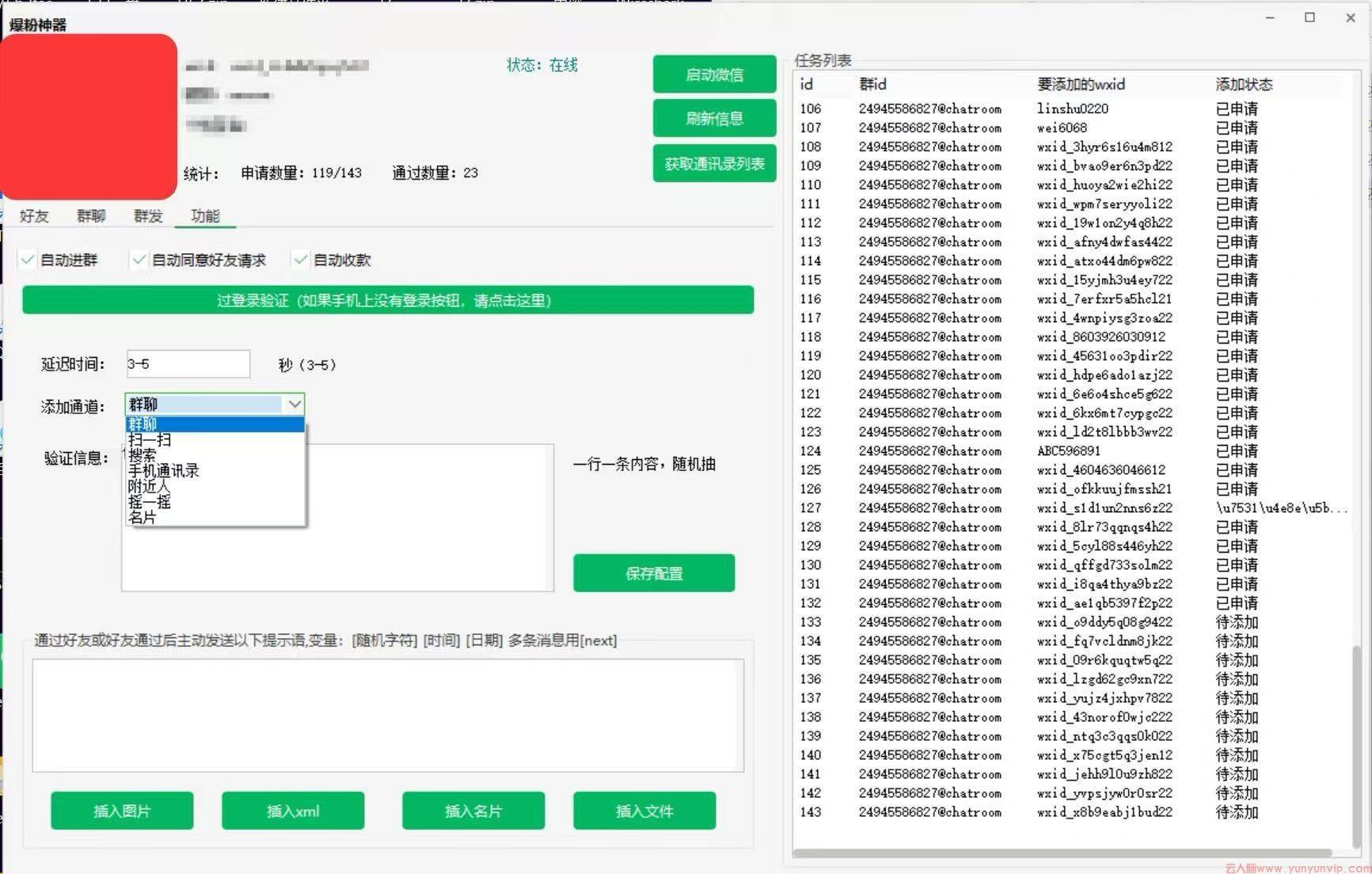Select wxid_3hyr6s16u4m812 in row 108

point(1104,146)
